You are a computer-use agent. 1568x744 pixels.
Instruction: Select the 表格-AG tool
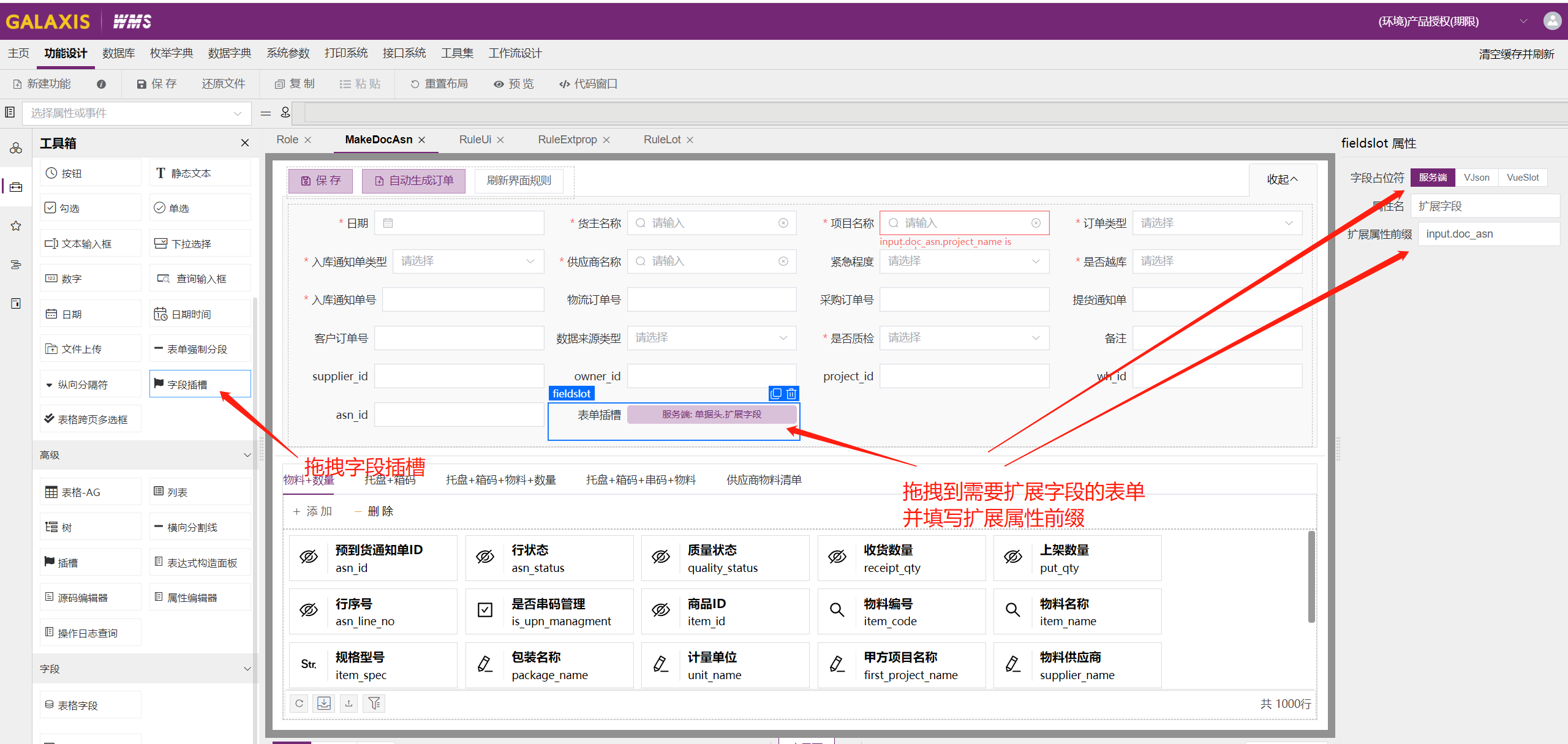(x=91, y=492)
